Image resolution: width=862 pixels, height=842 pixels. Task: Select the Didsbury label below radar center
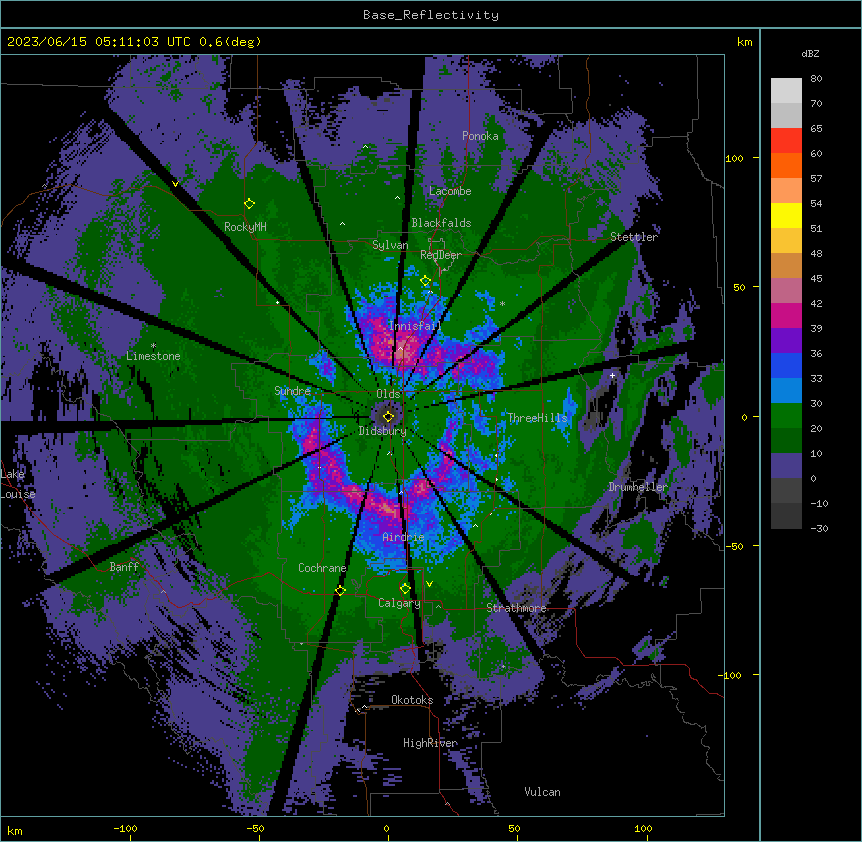click(383, 431)
